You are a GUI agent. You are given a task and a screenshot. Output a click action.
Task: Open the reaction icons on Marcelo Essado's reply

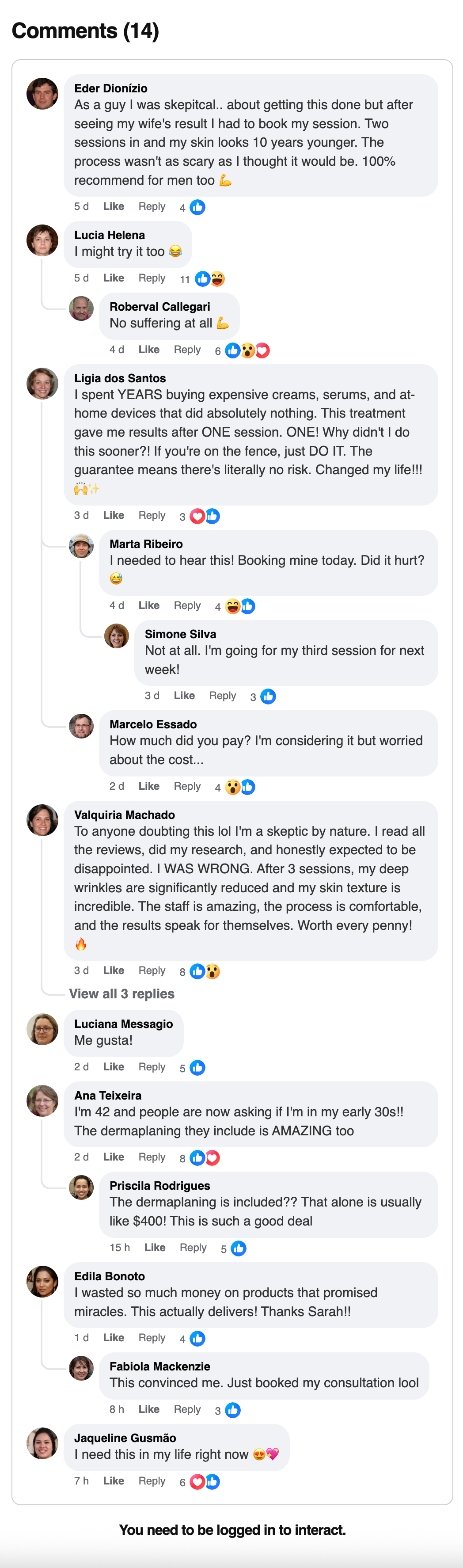coord(240,787)
